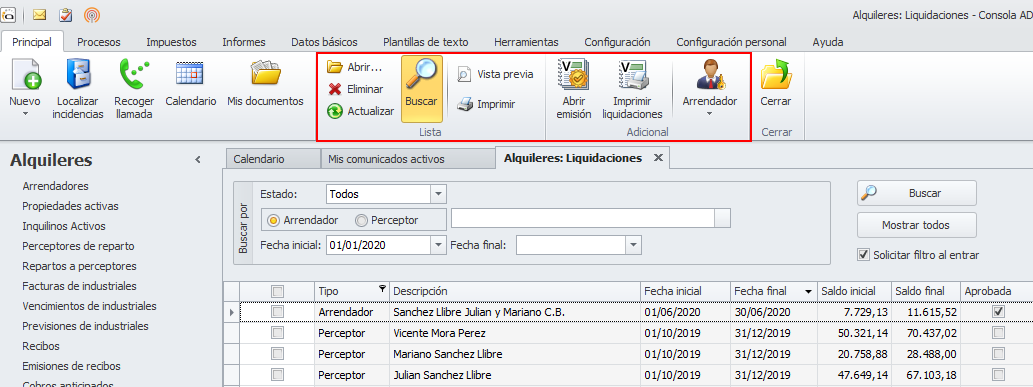Click filter icon on Tipo column
The width and height of the screenshot is (1033, 387).
coord(382,289)
